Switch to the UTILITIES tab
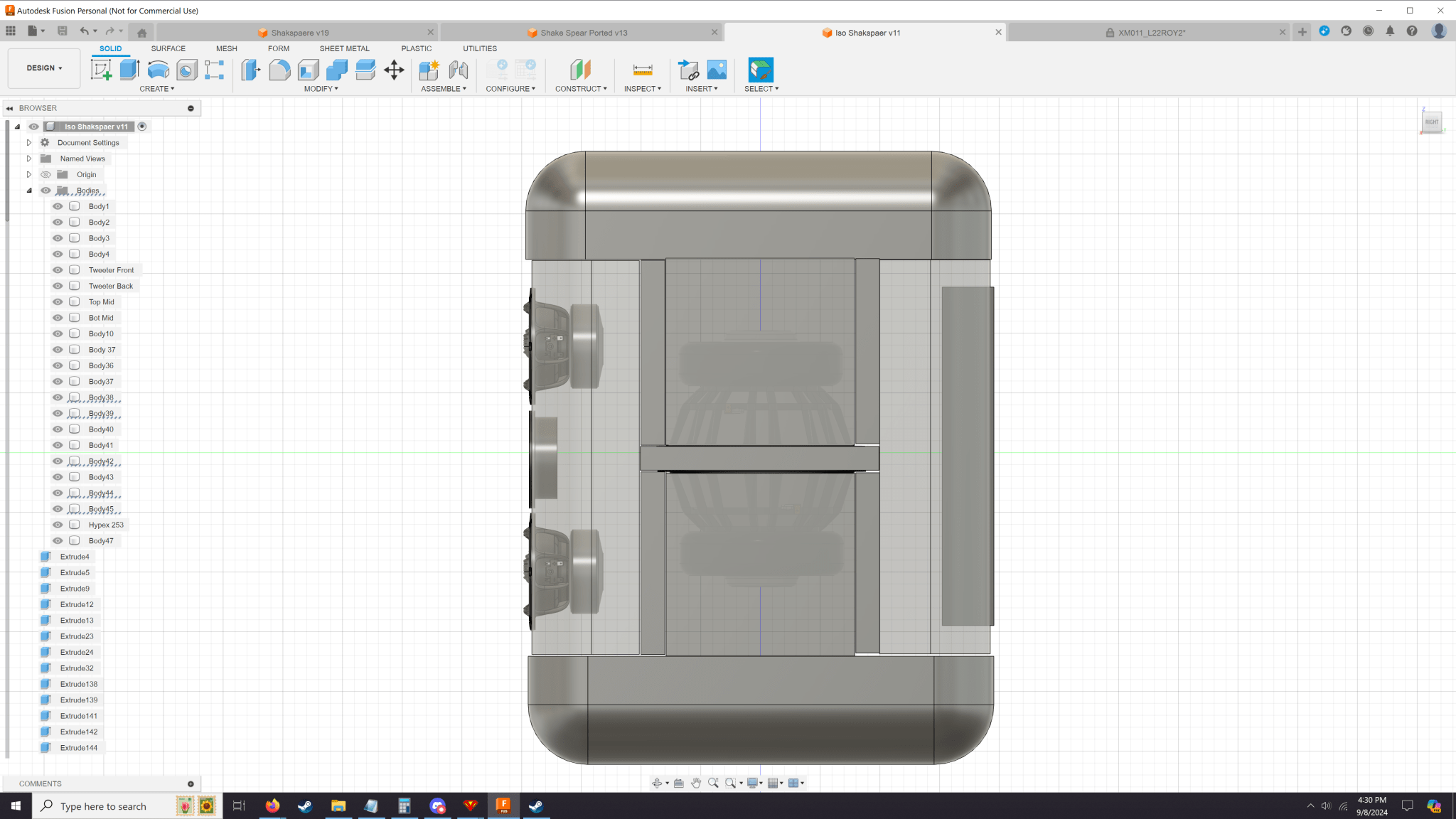The width and height of the screenshot is (1456, 819). click(480, 48)
